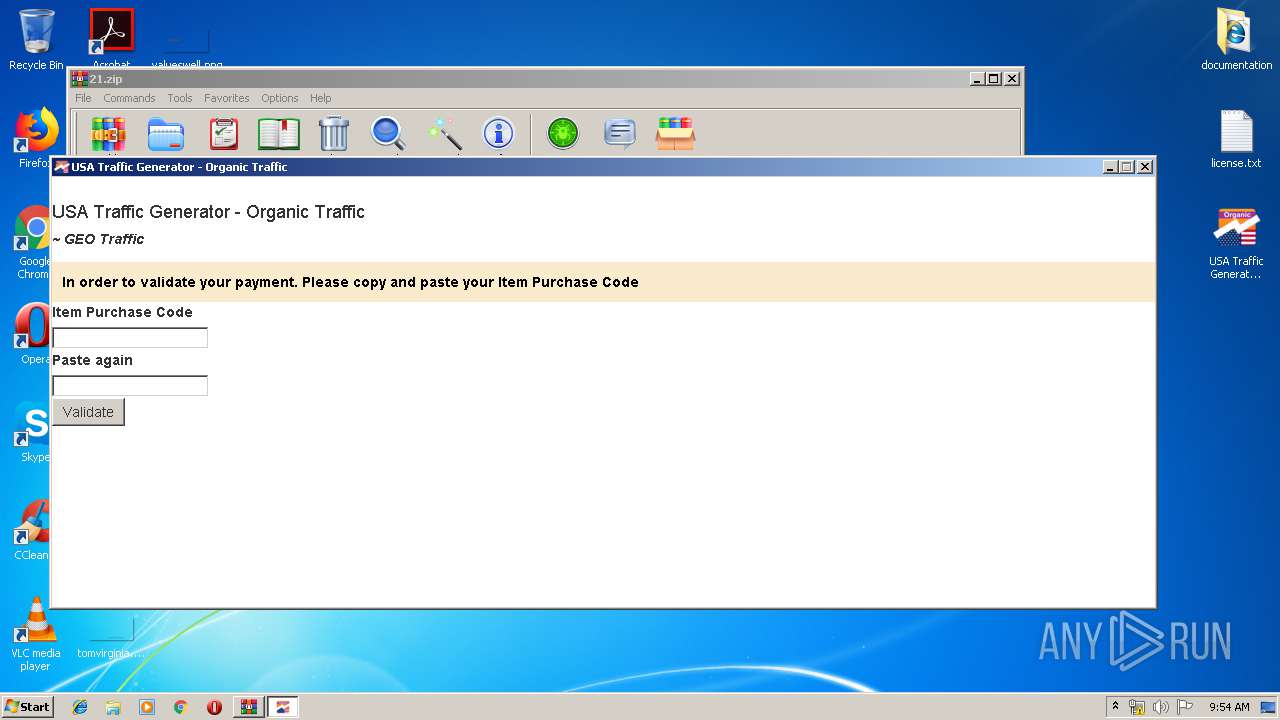Minimize the USA Traffic Generator window
This screenshot has height=720, width=1280.
coord(1111,167)
